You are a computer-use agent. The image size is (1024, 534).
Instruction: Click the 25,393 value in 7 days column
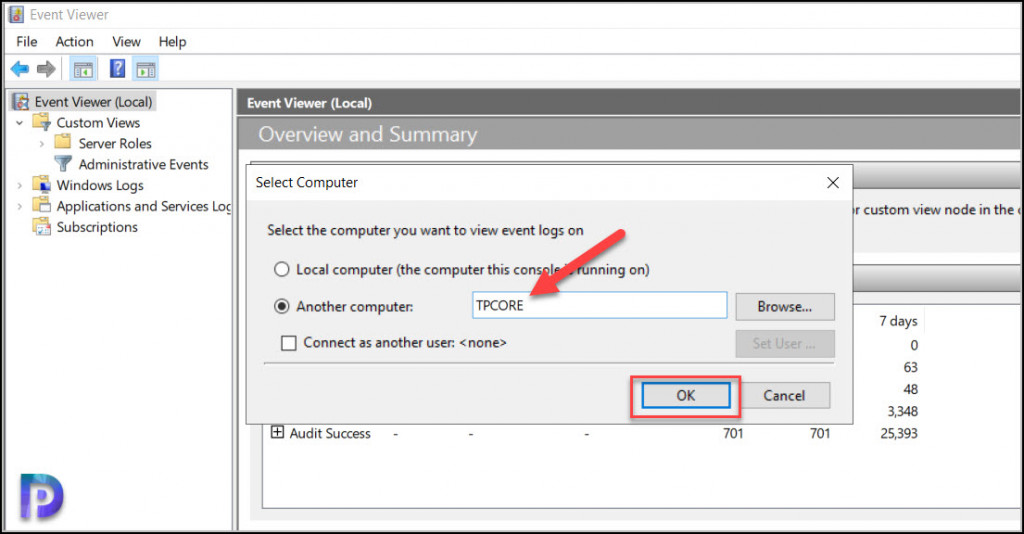point(899,433)
